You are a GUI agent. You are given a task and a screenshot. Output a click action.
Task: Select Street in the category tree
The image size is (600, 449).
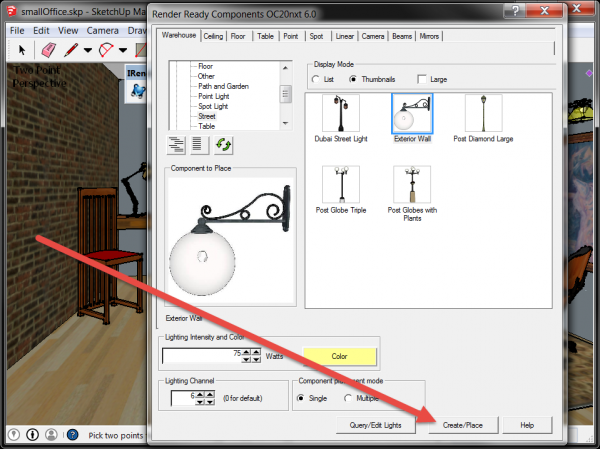[x=207, y=116]
